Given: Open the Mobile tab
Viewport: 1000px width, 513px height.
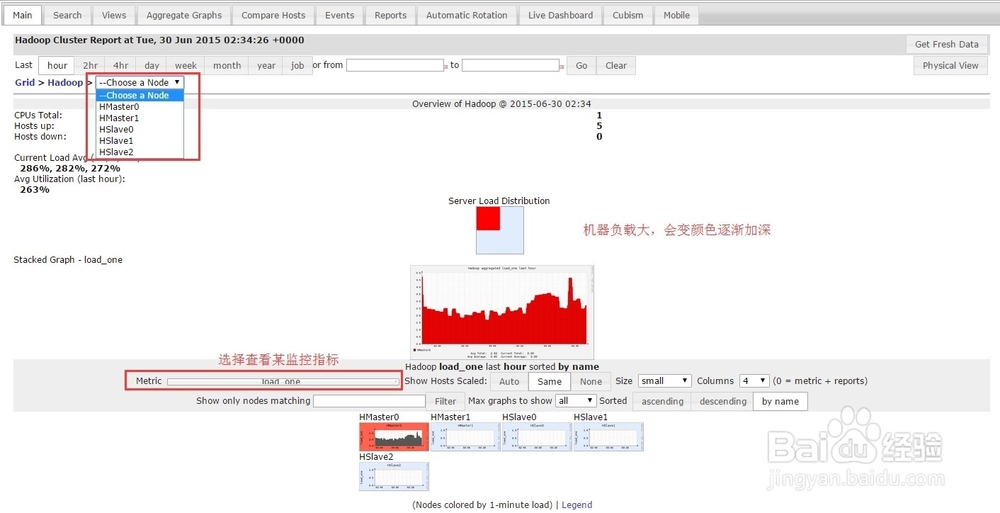Looking at the screenshot, I should [x=676, y=15].
